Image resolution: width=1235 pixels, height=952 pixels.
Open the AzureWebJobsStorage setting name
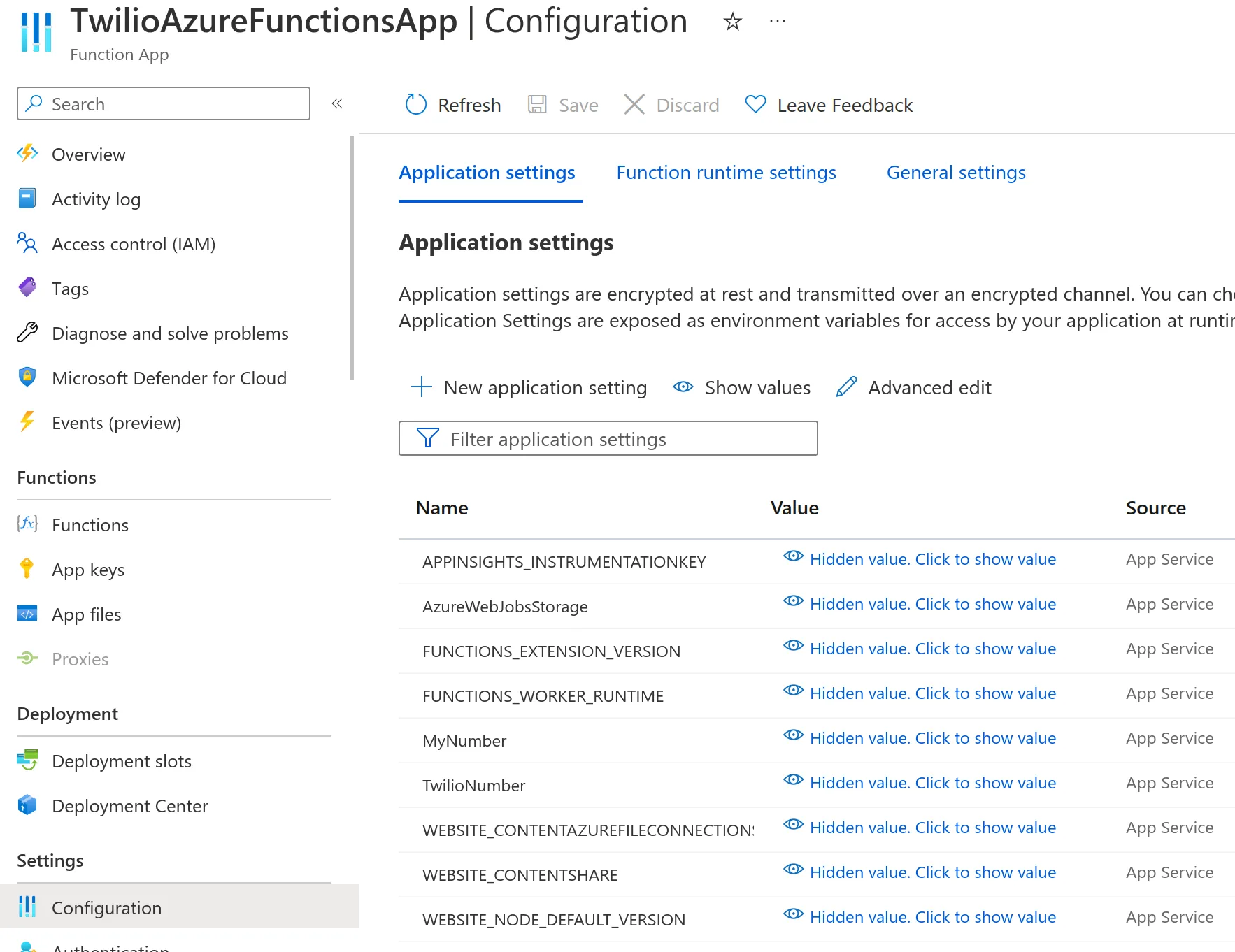click(x=505, y=607)
